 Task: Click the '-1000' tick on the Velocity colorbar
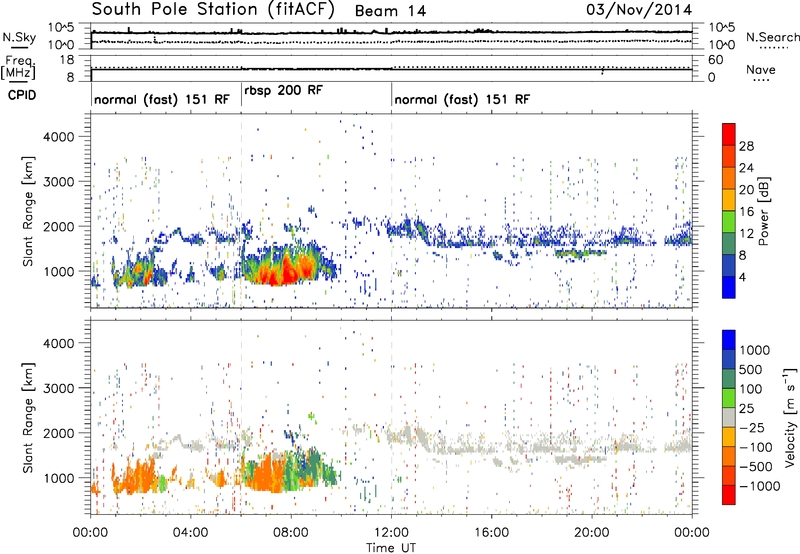pyautogui.click(x=759, y=486)
